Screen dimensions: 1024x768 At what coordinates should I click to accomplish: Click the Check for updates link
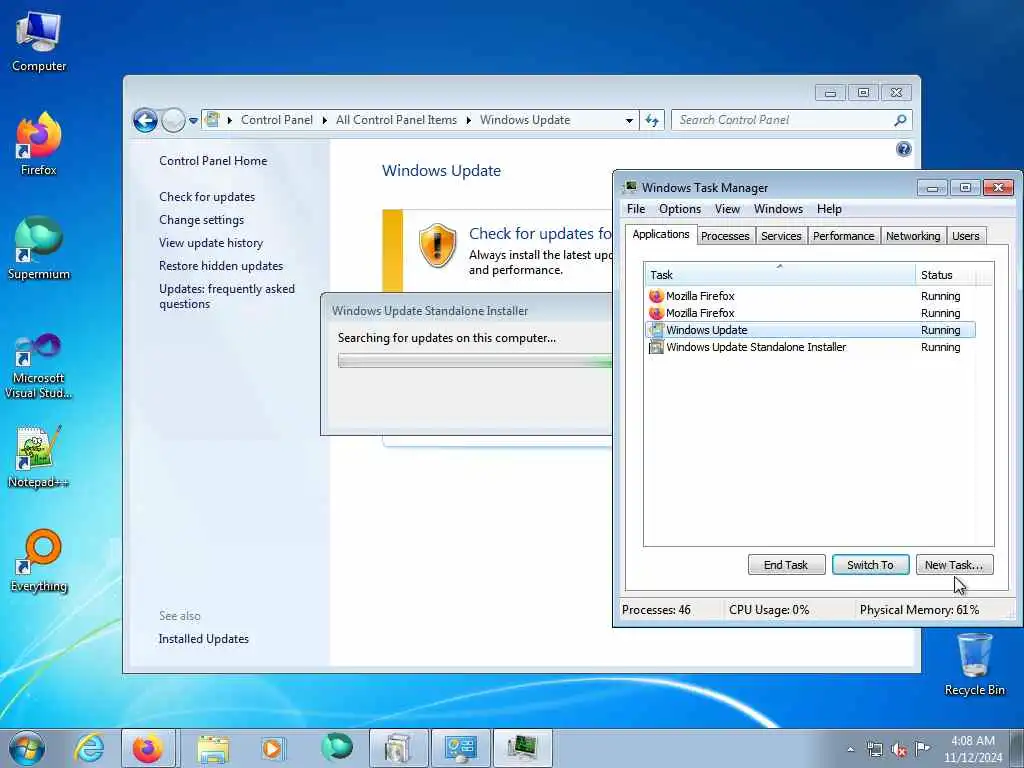click(x=207, y=197)
